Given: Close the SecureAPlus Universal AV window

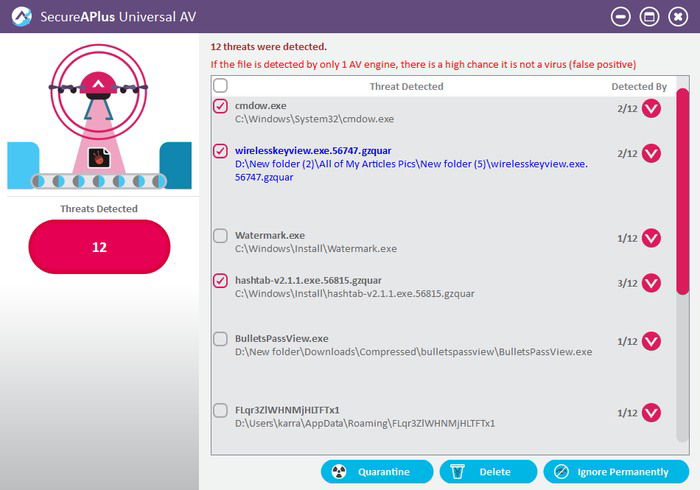Looking at the screenshot, I should point(678,17).
